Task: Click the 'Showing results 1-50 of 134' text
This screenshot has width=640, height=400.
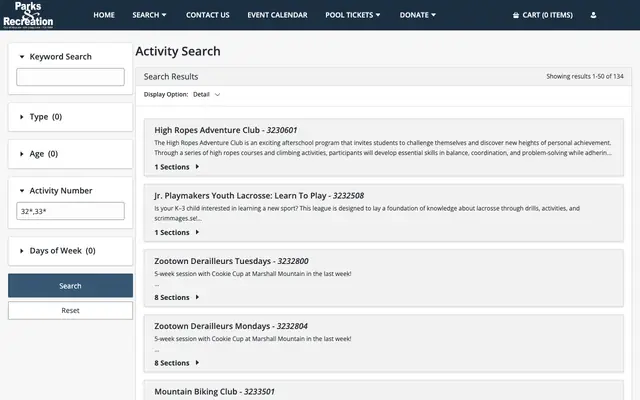Action: coord(585,76)
